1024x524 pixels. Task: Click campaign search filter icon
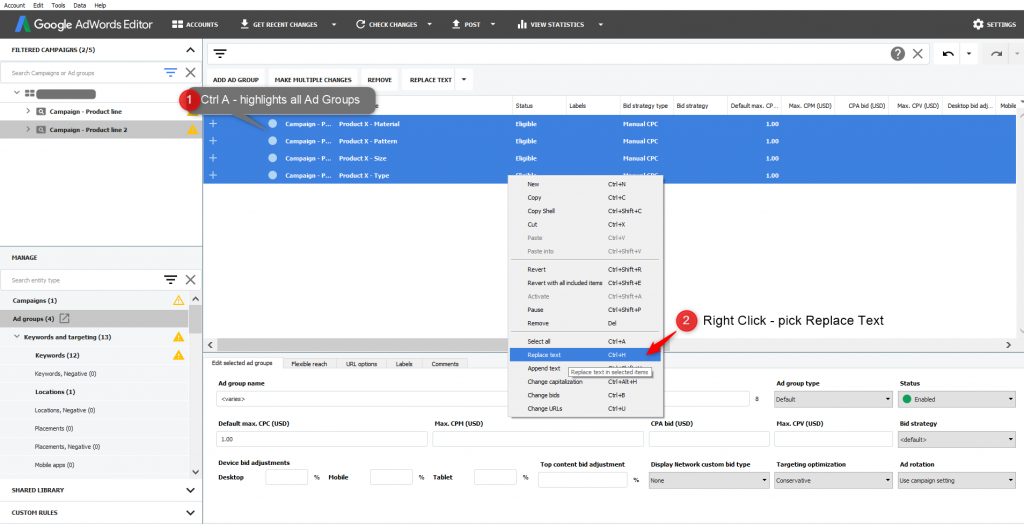tap(170, 73)
